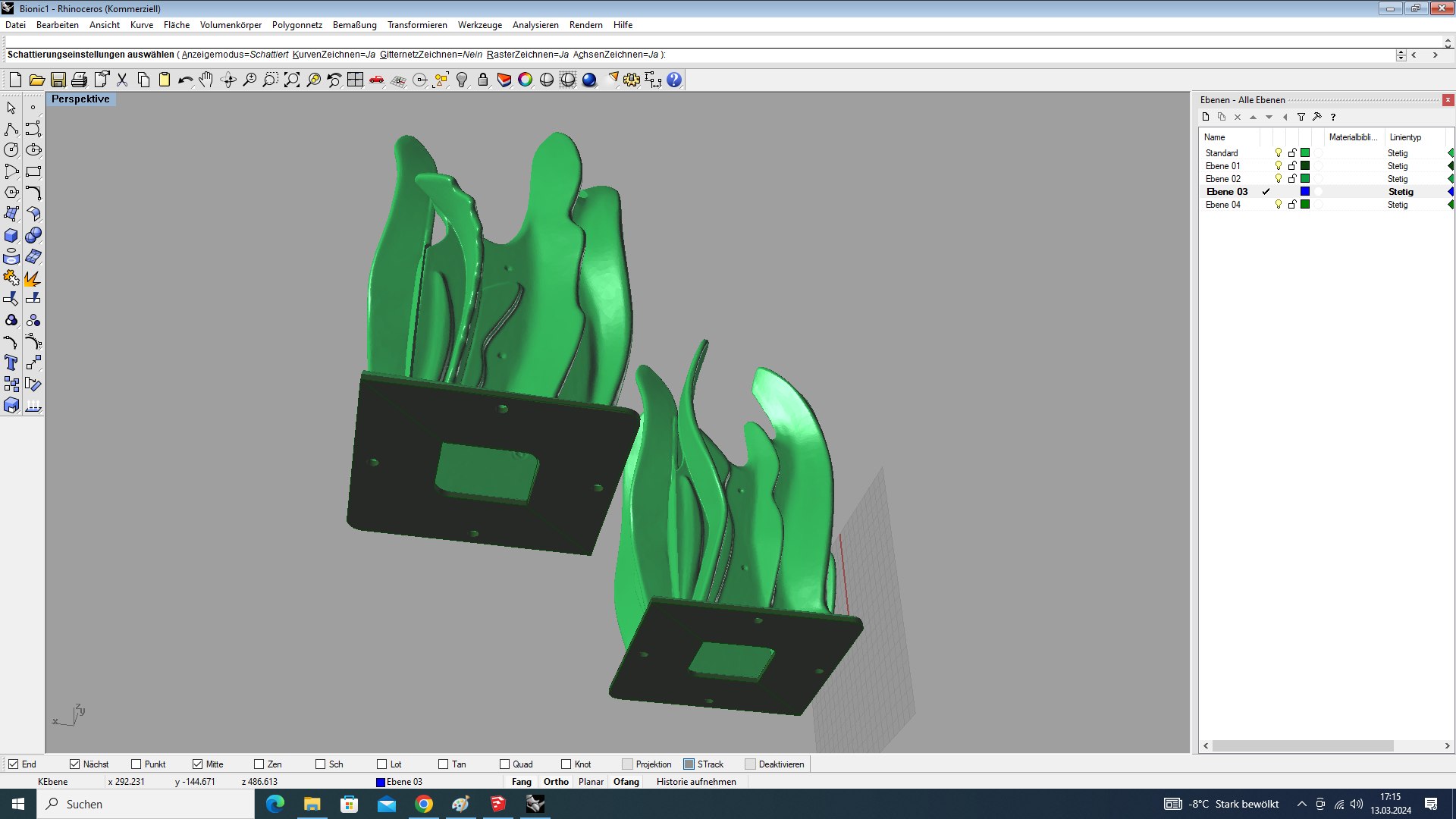The height and width of the screenshot is (819, 1456).
Task: Click the color wheel icon in toolbar
Action: [x=526, y=80]
